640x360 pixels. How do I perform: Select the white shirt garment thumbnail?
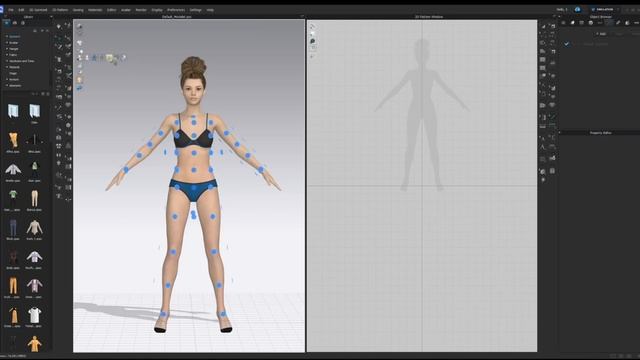click(x=34, y=257)
